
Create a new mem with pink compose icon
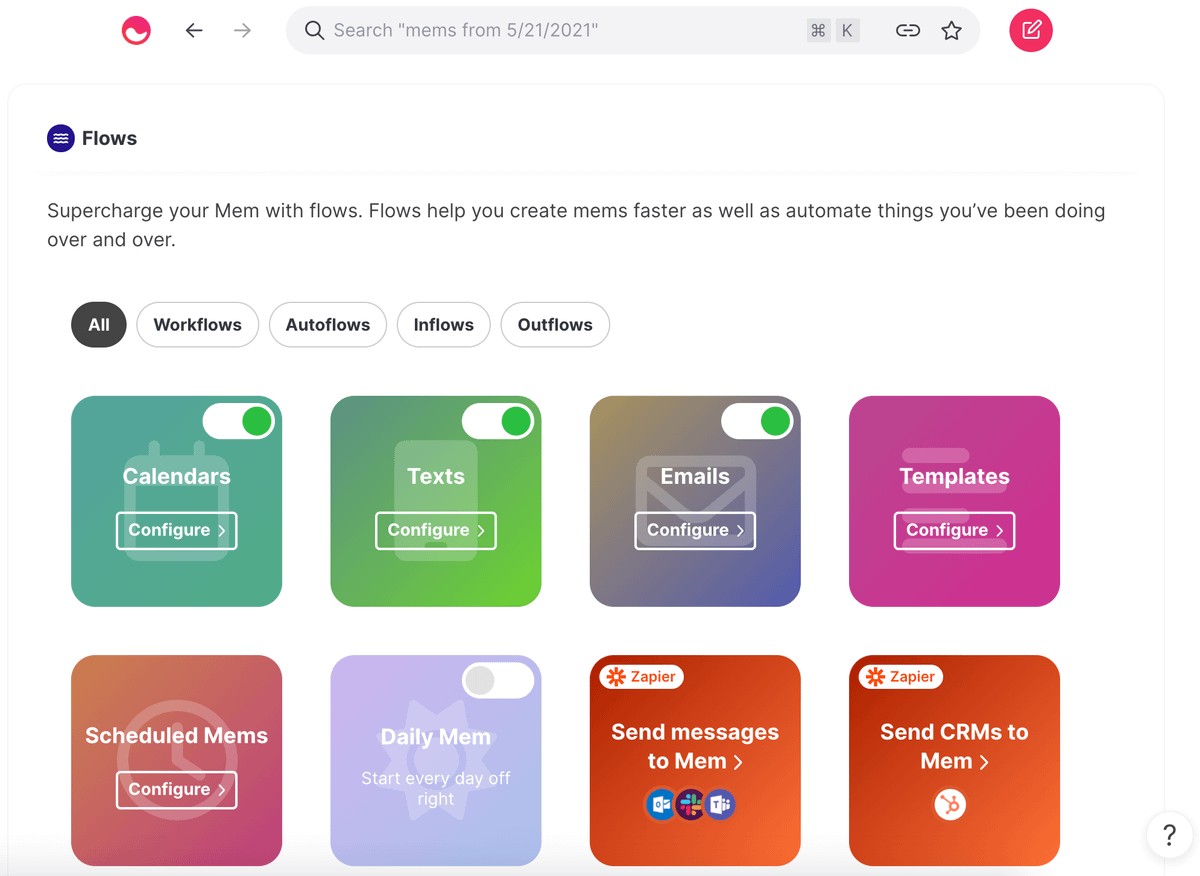tap(1030, 31)
